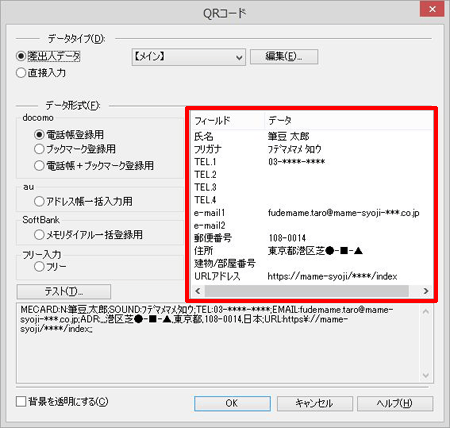The height and width of the screenshot is (428, 470).
Task: Select the 差出人データ radio button
Action: click(21, 56)
